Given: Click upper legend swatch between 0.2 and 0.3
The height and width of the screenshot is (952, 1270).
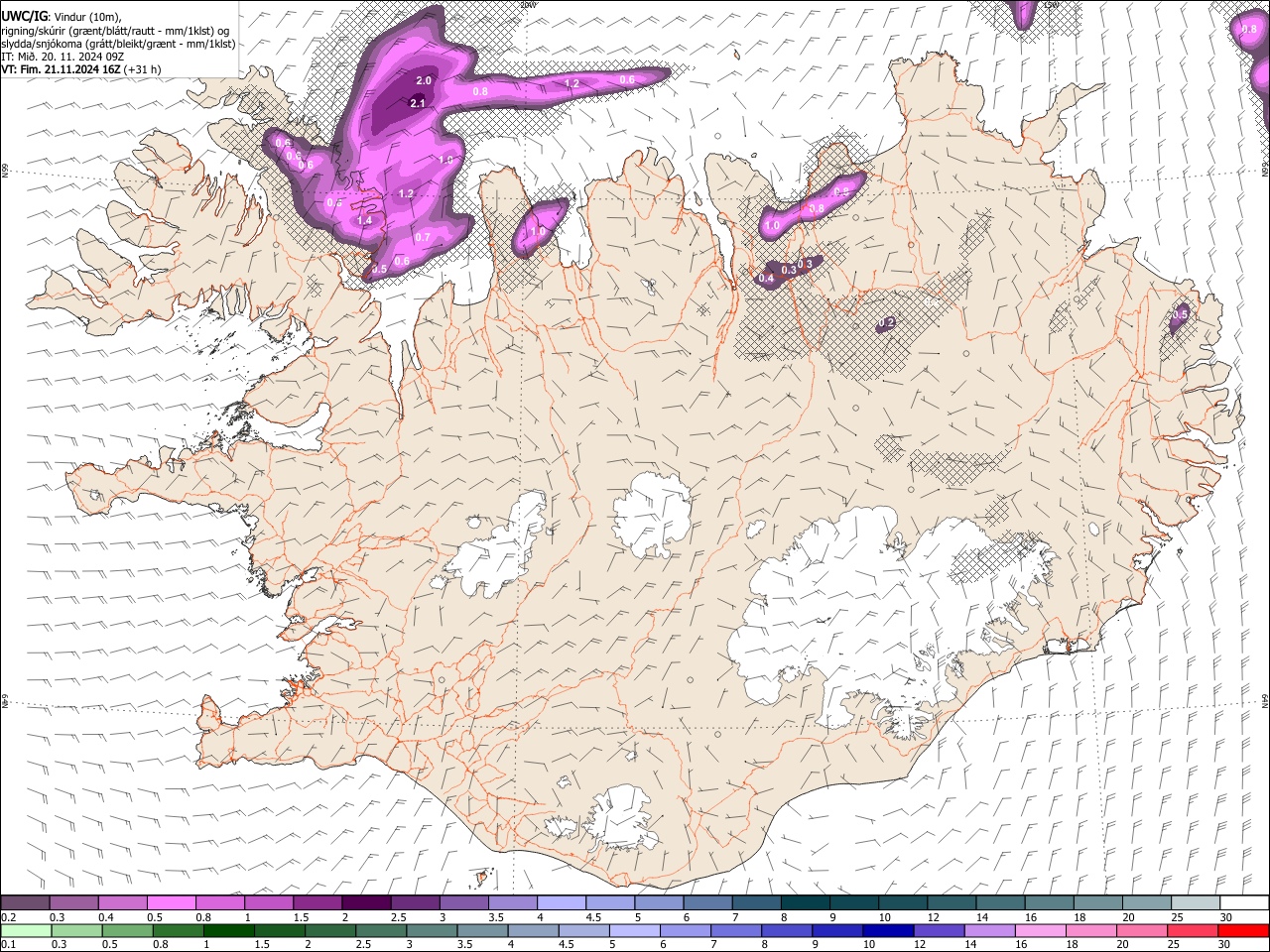Looking at the screenshot, I should (x=24, y=902).
